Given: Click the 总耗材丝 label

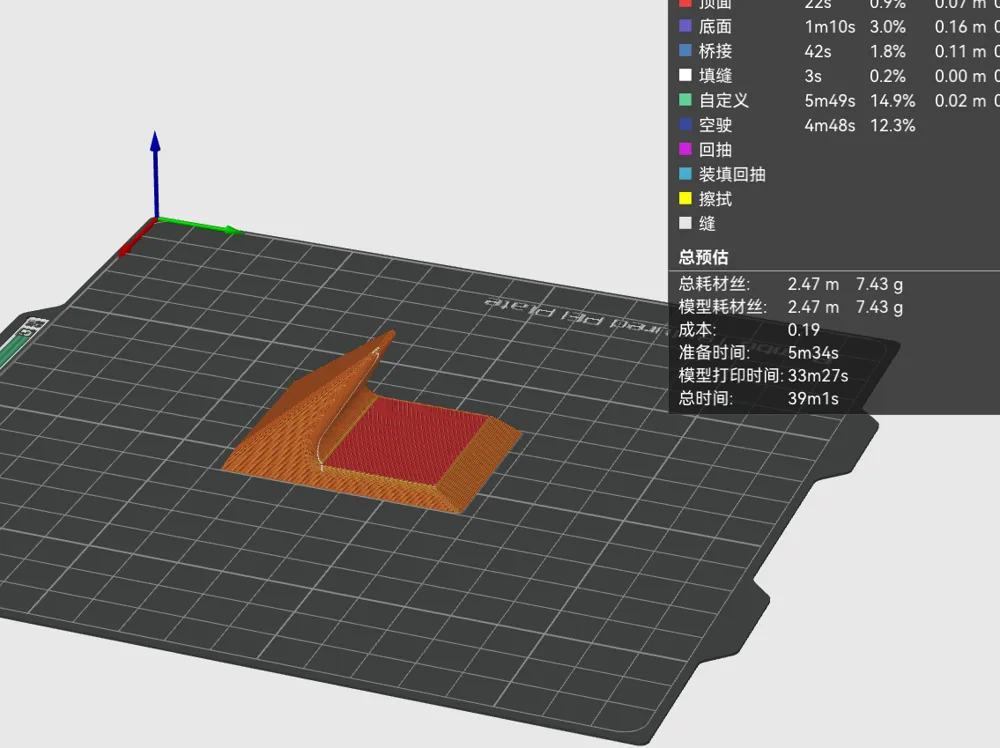Looking at the screenshot, I should 714,284.
